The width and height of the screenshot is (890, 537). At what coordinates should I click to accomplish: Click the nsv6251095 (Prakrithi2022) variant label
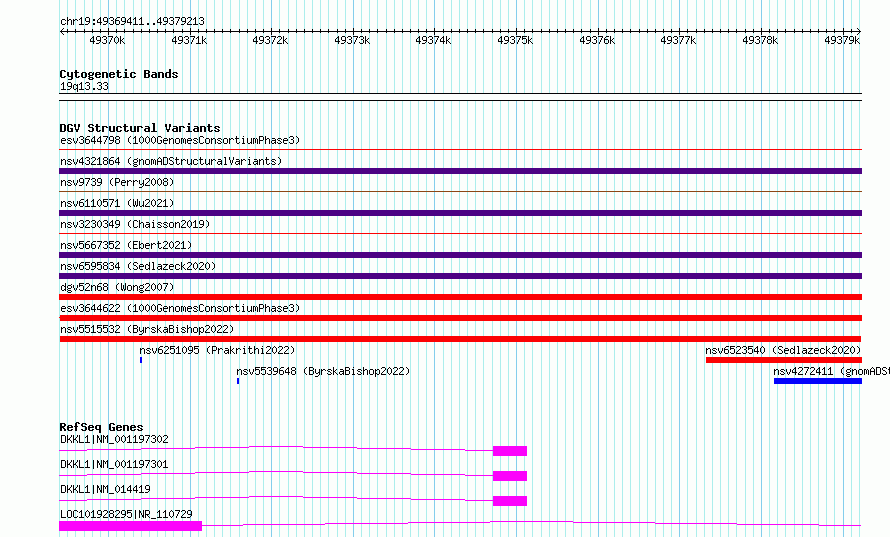217,350
